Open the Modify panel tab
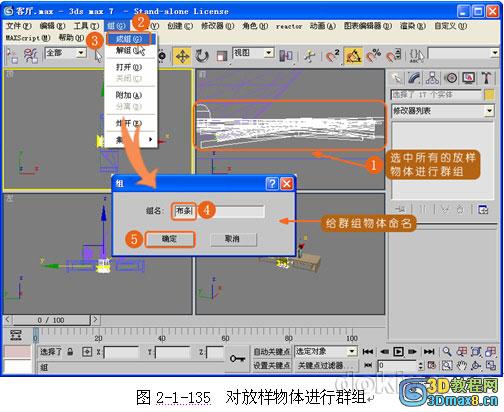The image size is (504, 412). [414, 78]
